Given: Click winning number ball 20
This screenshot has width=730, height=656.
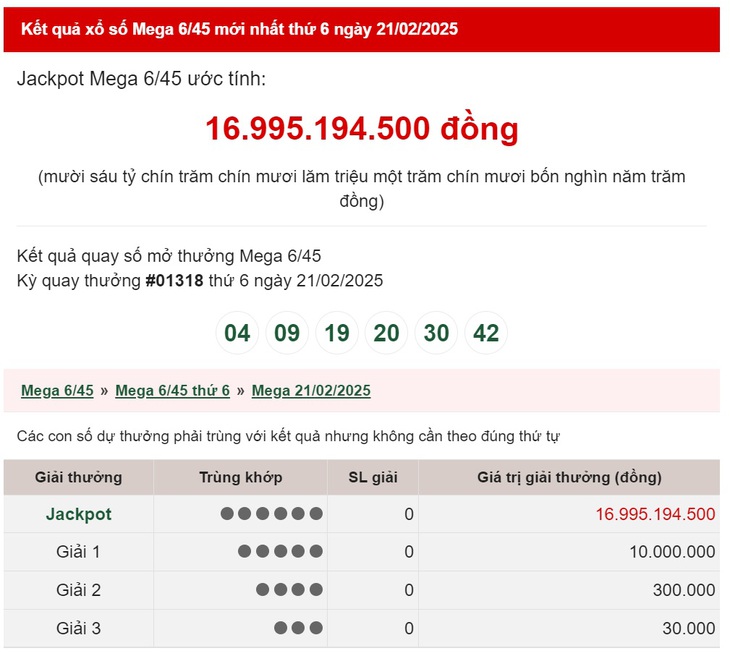Looking at the screenshot, I should coord(386,333).
